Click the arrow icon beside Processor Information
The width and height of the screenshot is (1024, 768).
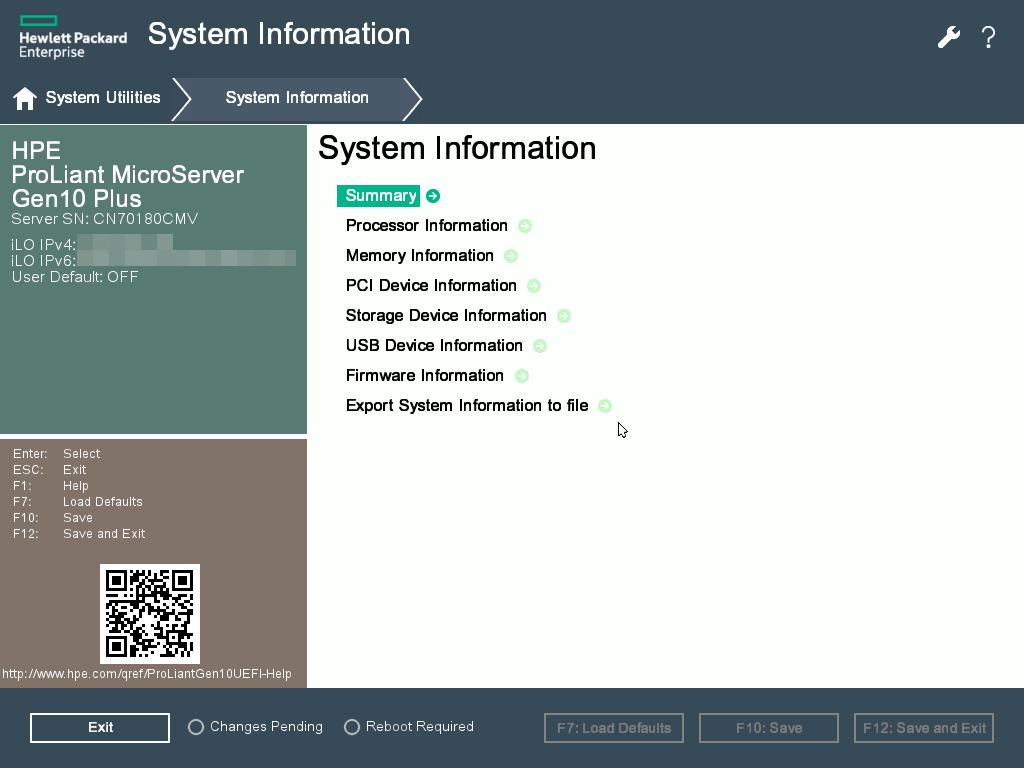coord(524,226)
